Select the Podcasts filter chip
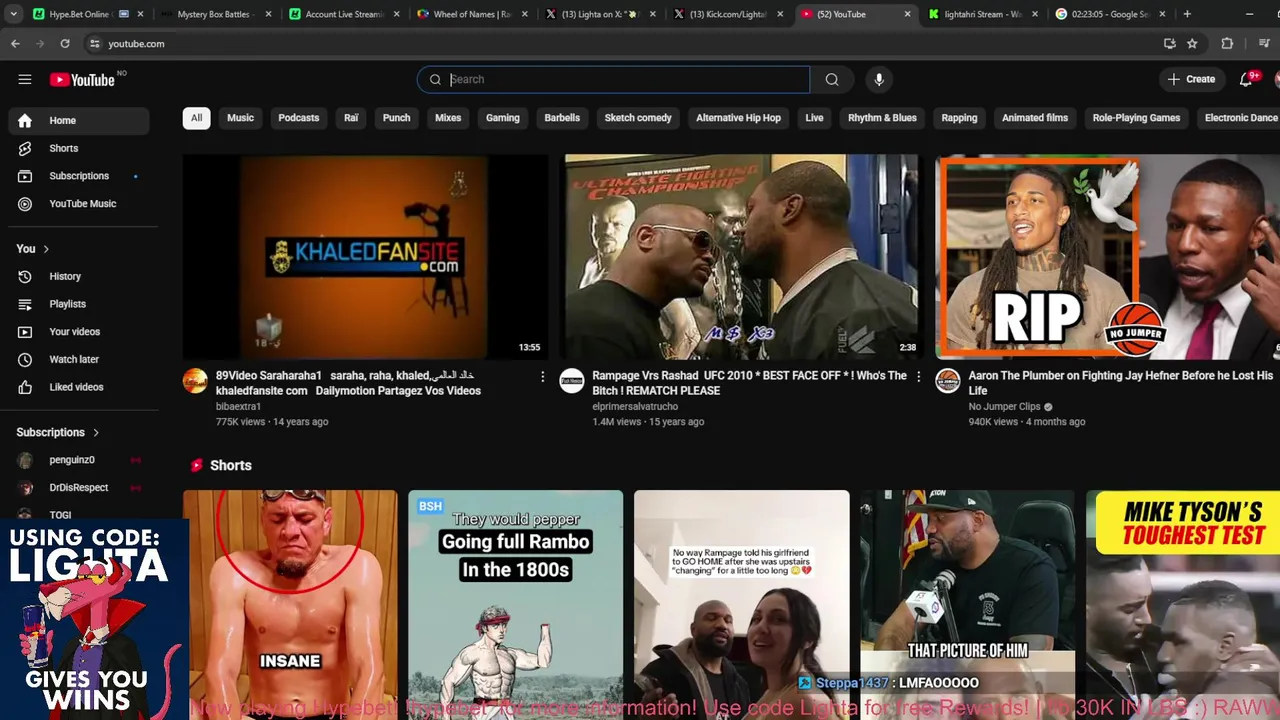 coord(298,118)
